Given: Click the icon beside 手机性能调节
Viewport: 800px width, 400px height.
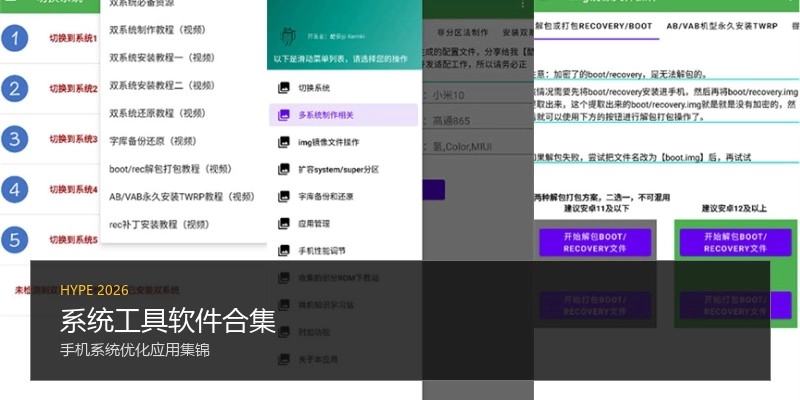Looking at the screenshot, I should [x=284, y=251].
